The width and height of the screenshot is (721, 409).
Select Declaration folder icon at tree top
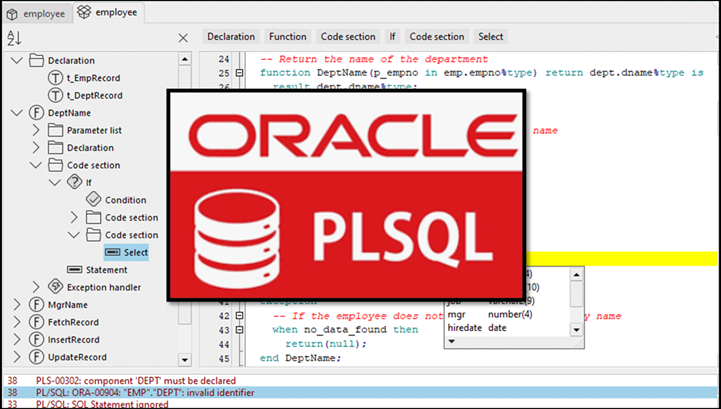tap(35, 60)
